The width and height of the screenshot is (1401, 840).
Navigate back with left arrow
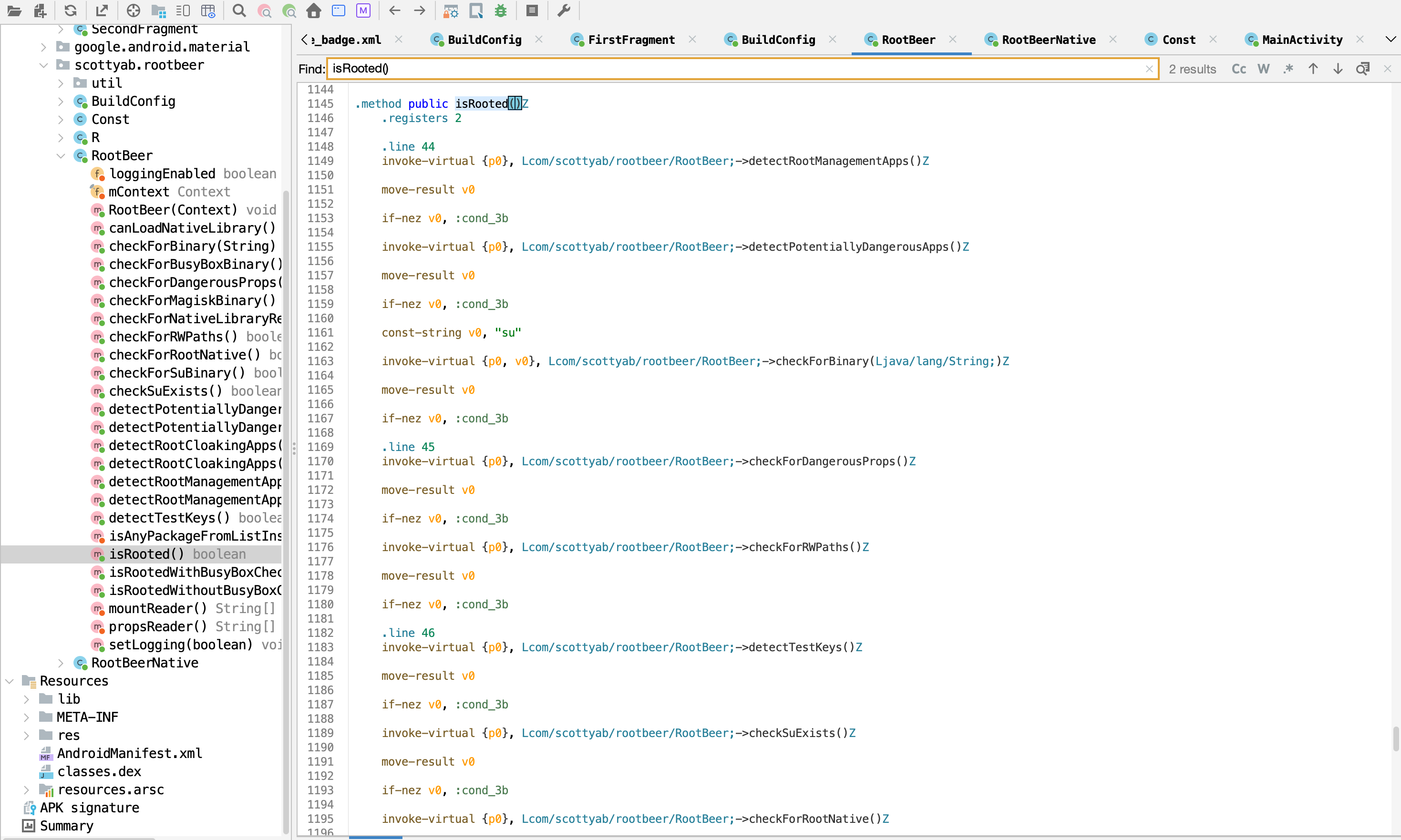tap(394, 11)
